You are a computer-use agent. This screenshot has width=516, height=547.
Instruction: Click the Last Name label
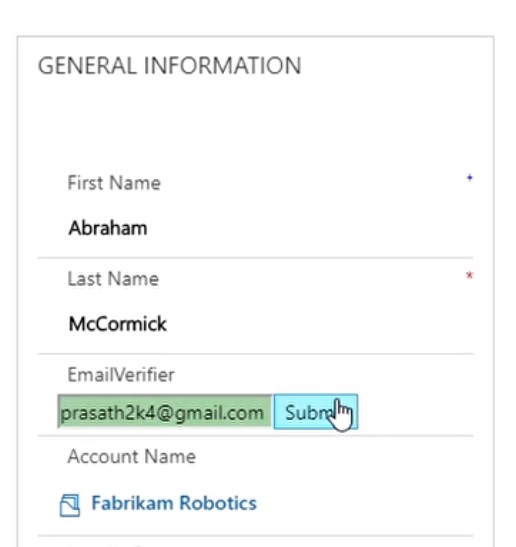(x=113, y=279)
